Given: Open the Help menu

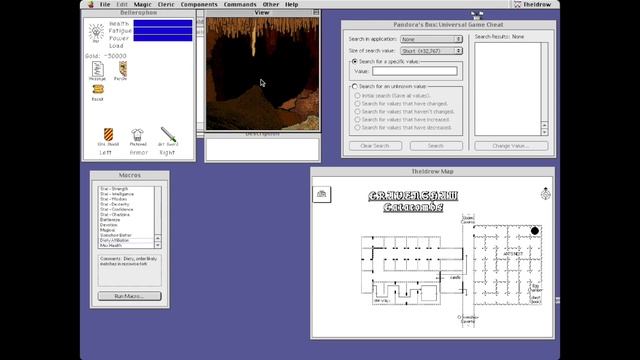Looking at the screenshot, I should (x=291, y=4).
